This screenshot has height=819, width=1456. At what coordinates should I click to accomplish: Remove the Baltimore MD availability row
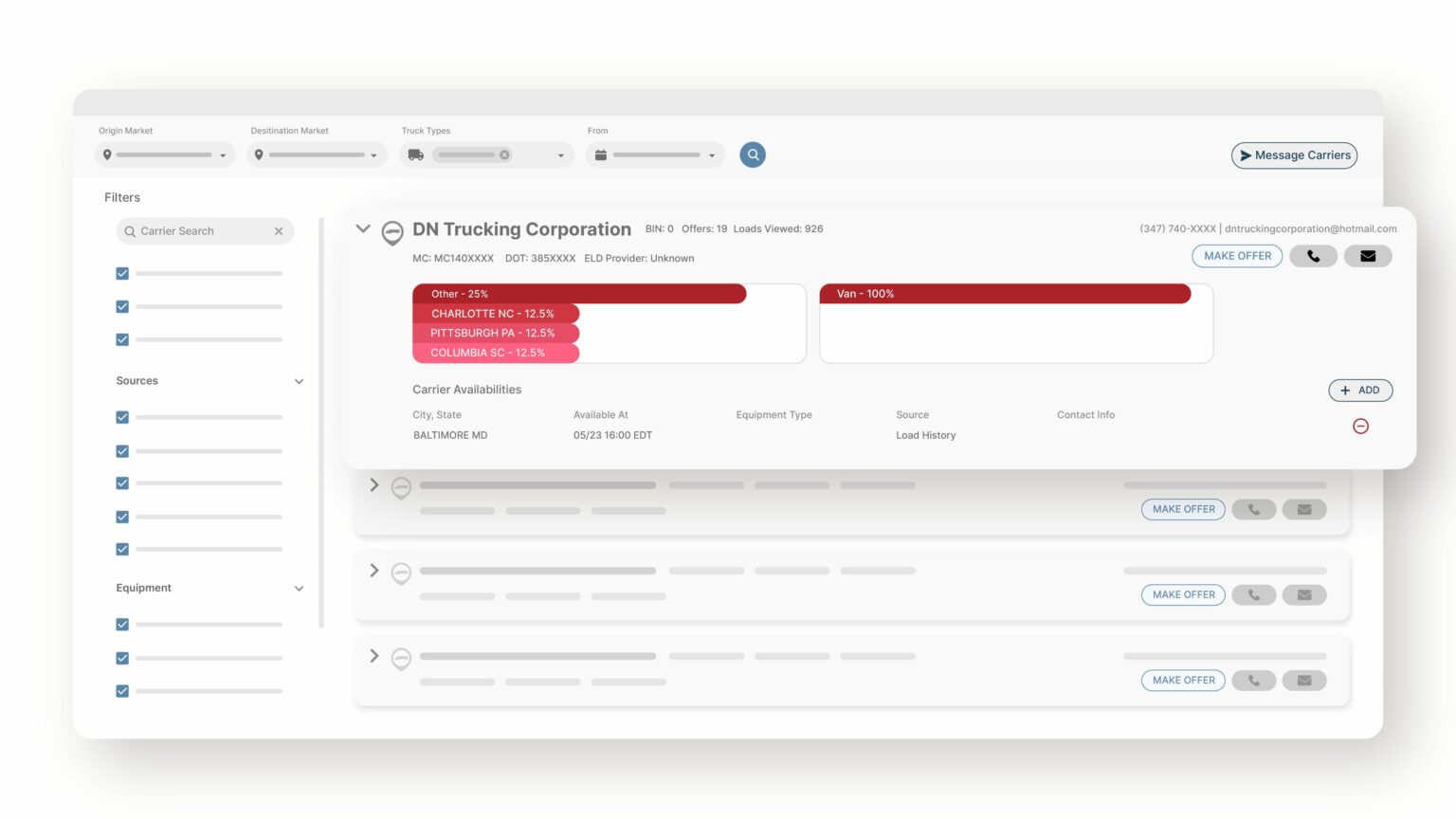1360,427
